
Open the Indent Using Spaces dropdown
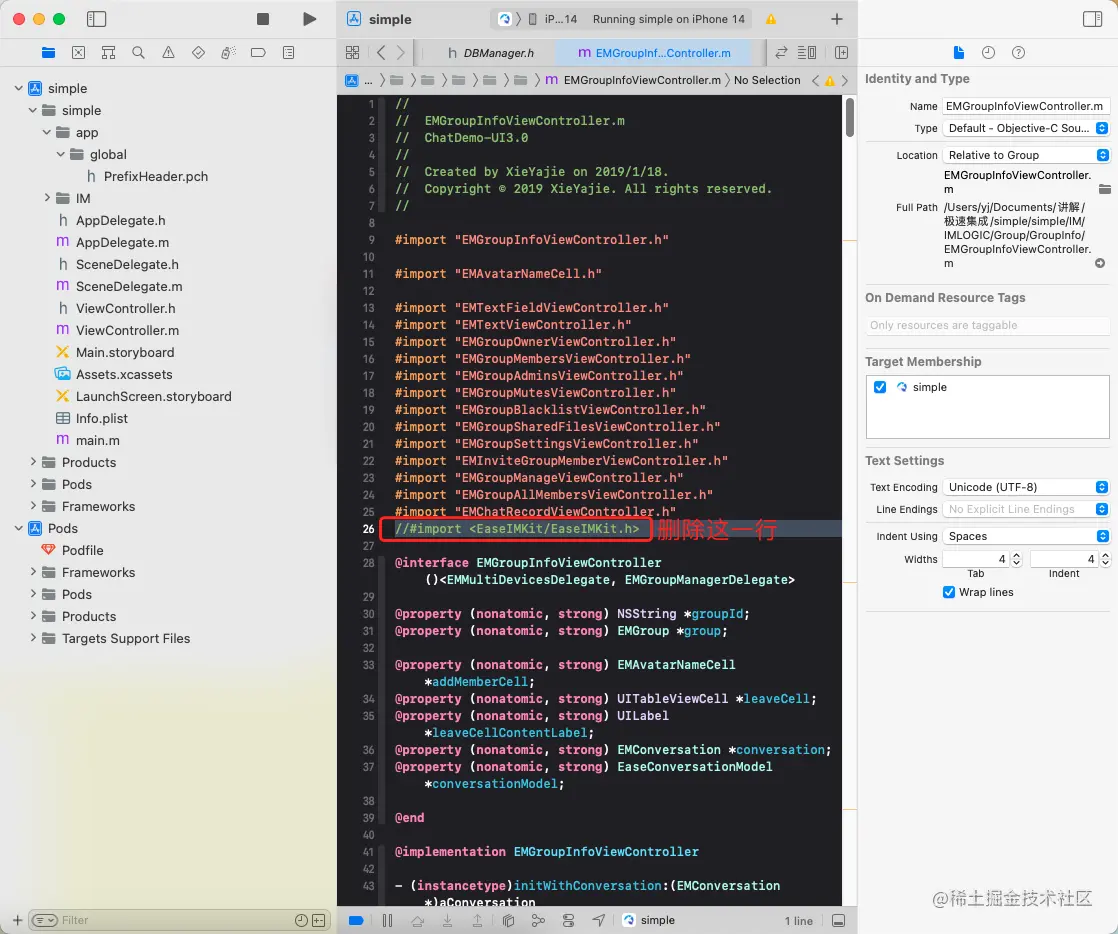[1026, 536]
